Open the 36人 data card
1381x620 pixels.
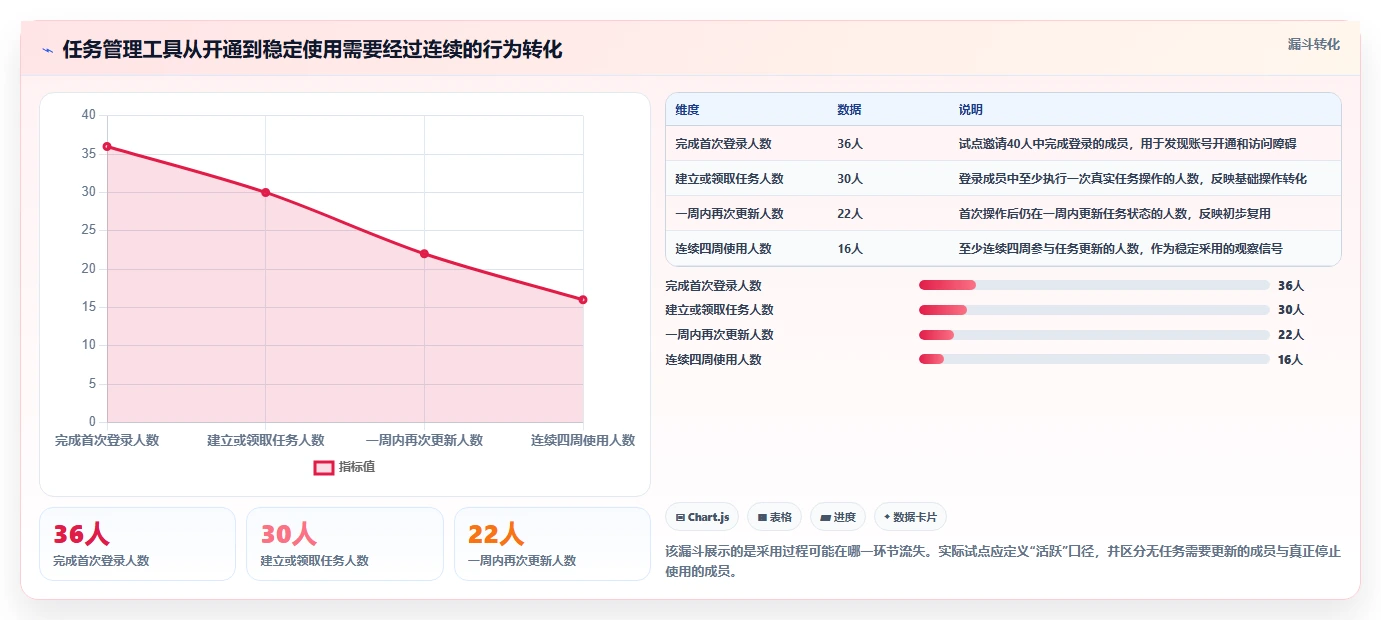(x=137, y=544)
